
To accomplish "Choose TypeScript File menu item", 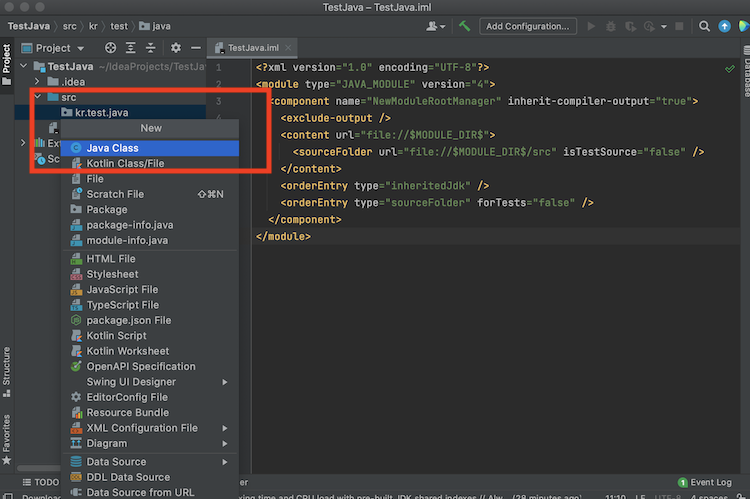I will (x=150, y=305).
